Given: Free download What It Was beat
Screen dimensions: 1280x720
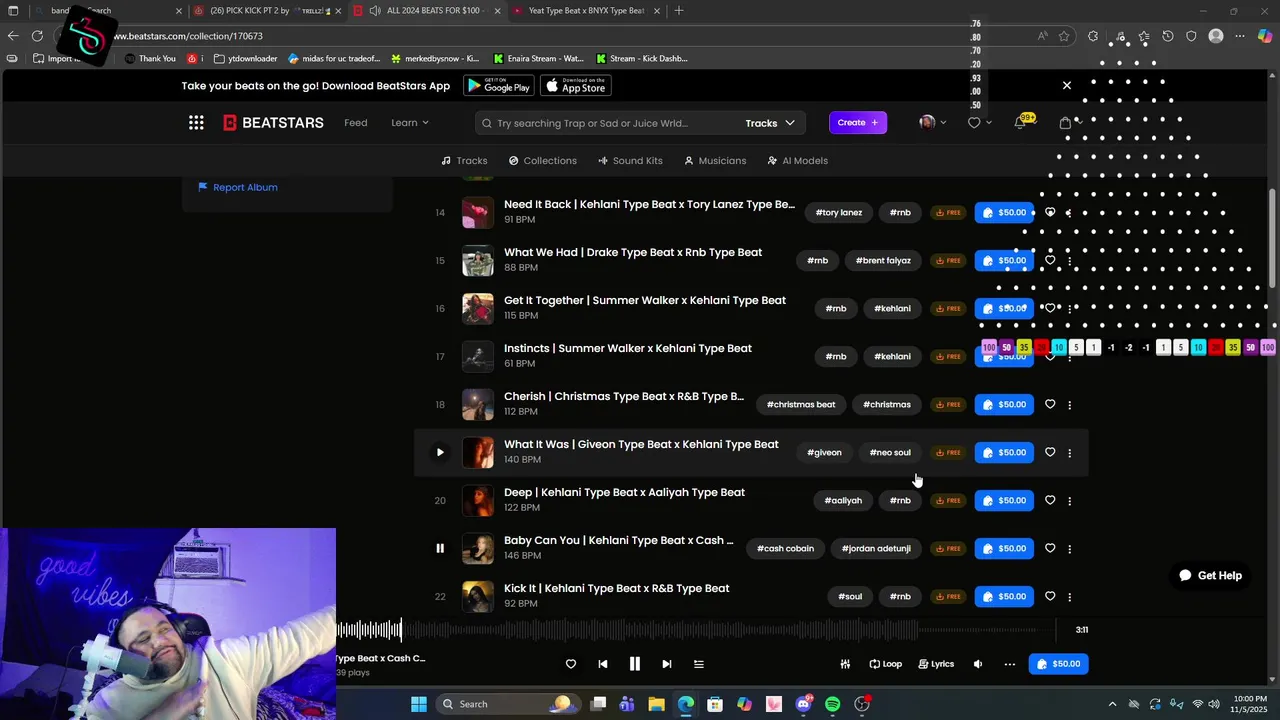Looking at the screenshot, I should click(x=948, y=453).
